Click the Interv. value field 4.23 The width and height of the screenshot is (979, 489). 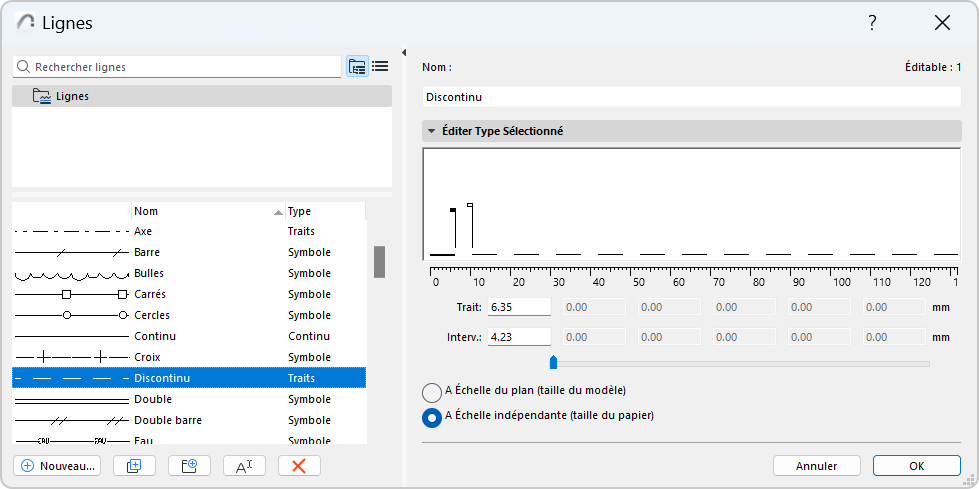point(519,337)
